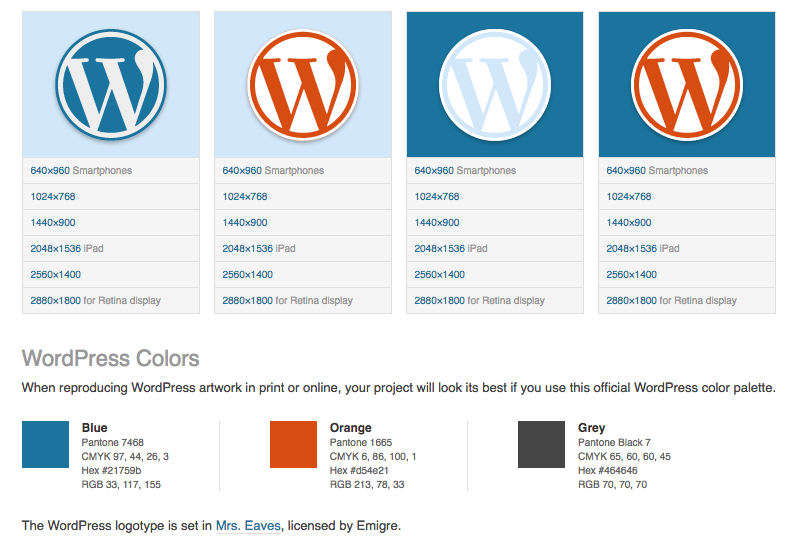Click the 'Hex #464646' text

pos(607,470)
